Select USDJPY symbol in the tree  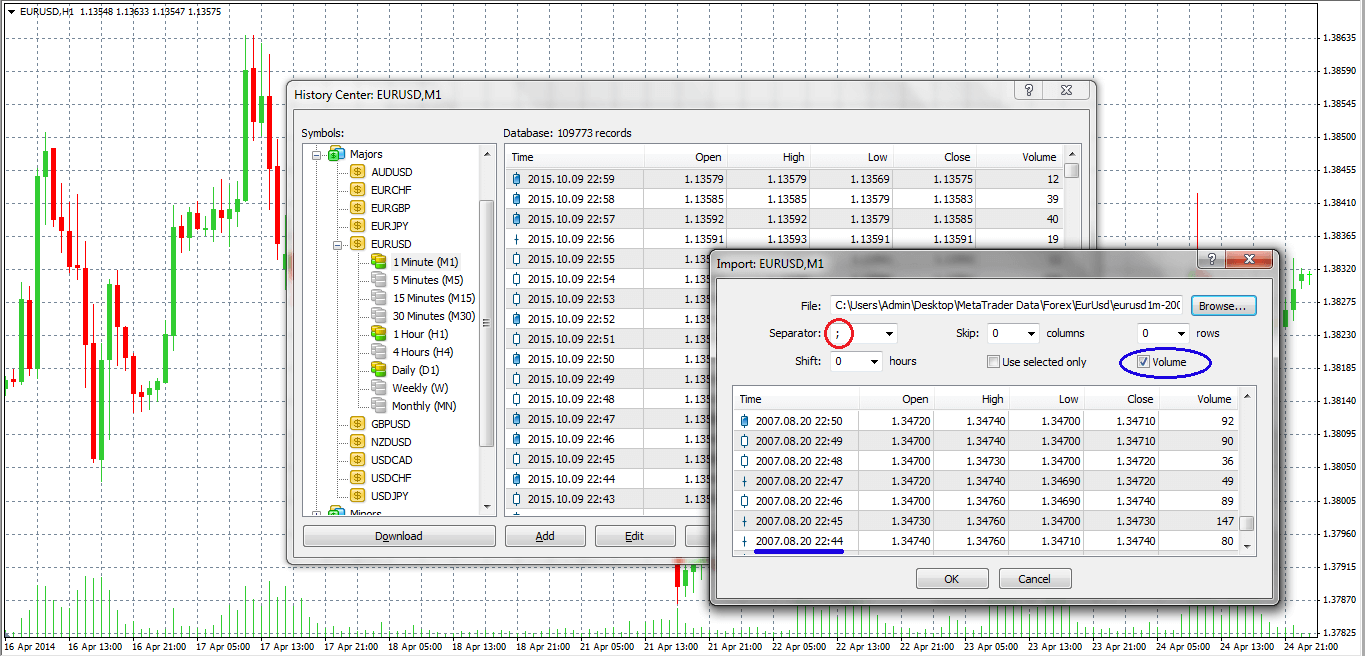coord(391,496)
